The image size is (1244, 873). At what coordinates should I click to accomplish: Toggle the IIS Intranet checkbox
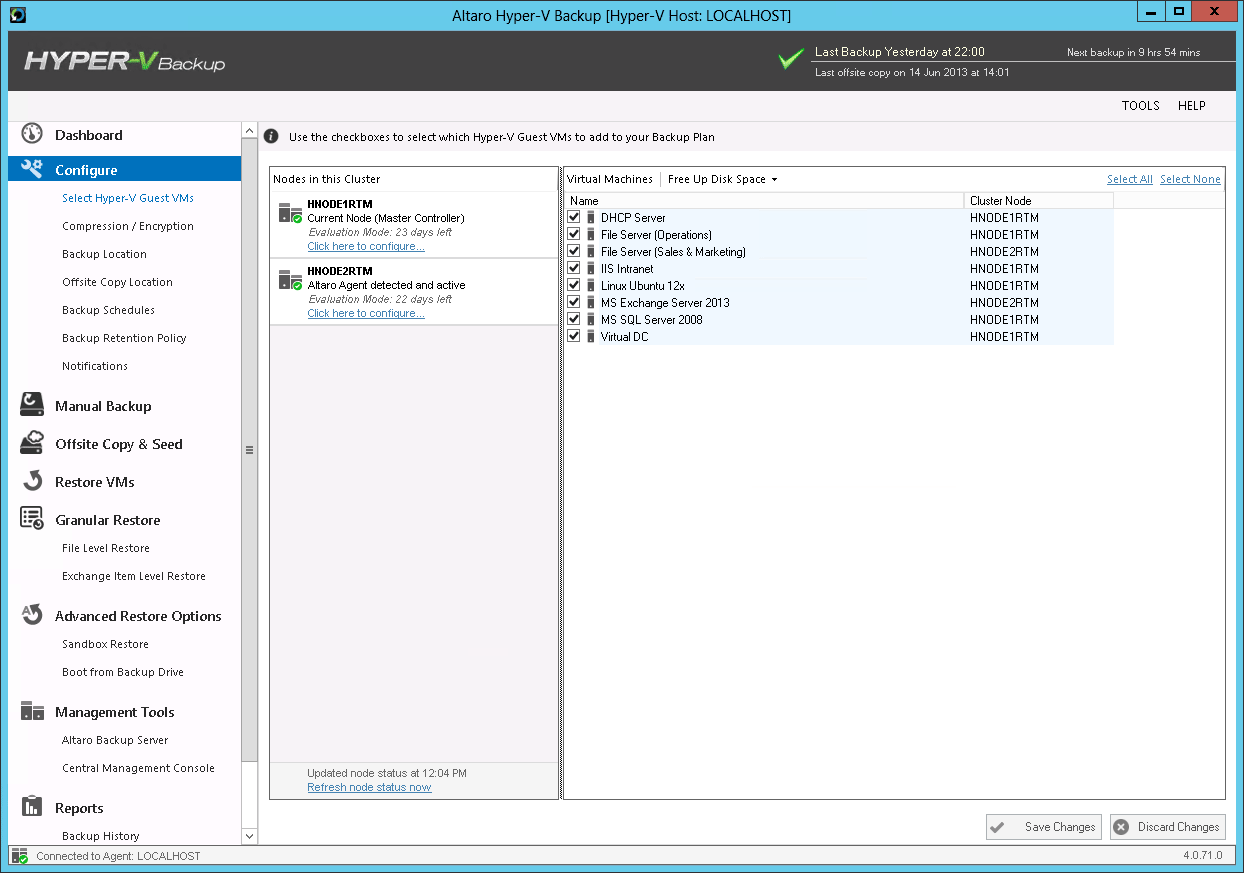click(574, 268)
